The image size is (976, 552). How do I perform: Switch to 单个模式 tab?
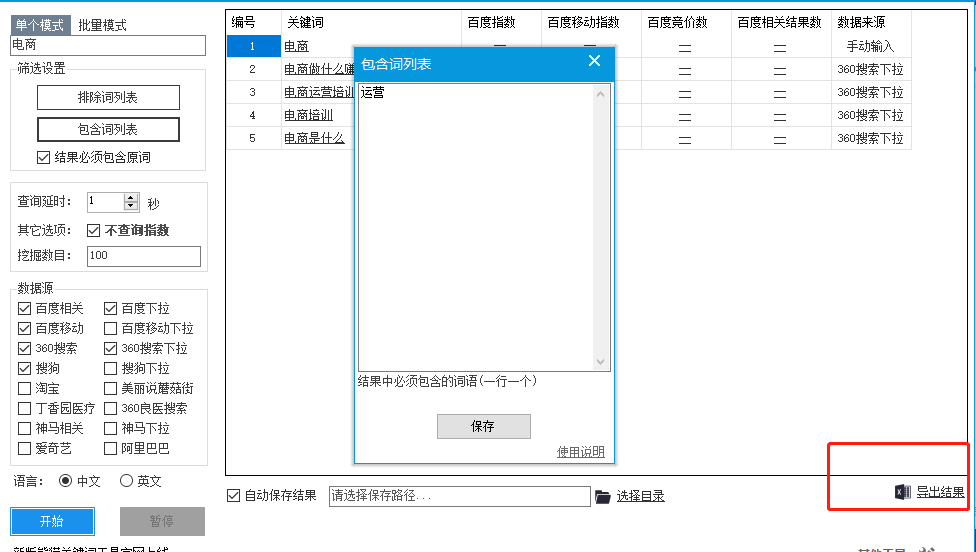point(40,25)
